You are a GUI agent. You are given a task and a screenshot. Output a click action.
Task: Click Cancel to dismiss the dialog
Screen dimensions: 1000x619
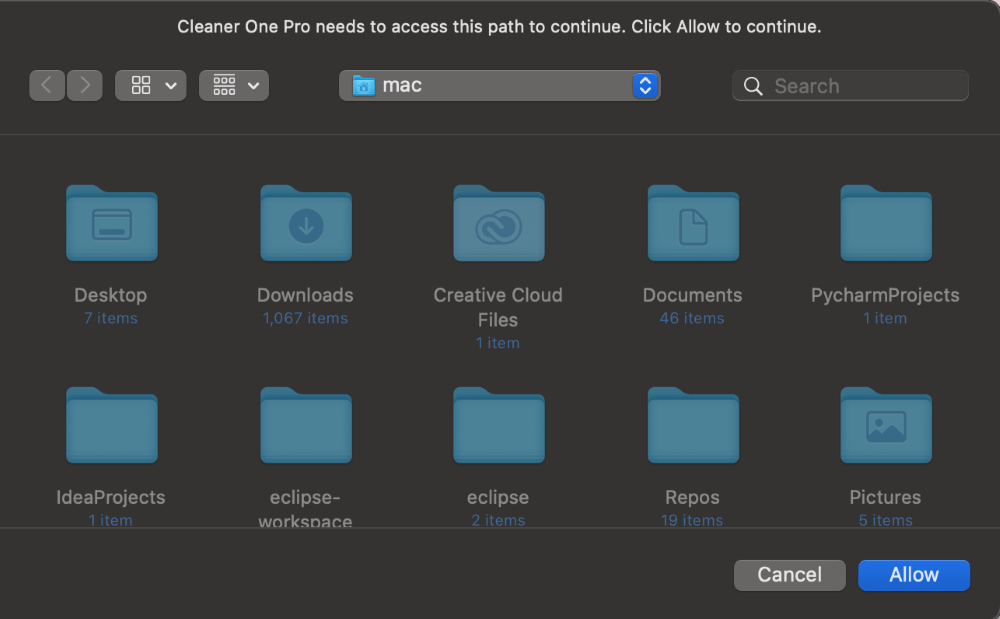click(x=790, y=575)
